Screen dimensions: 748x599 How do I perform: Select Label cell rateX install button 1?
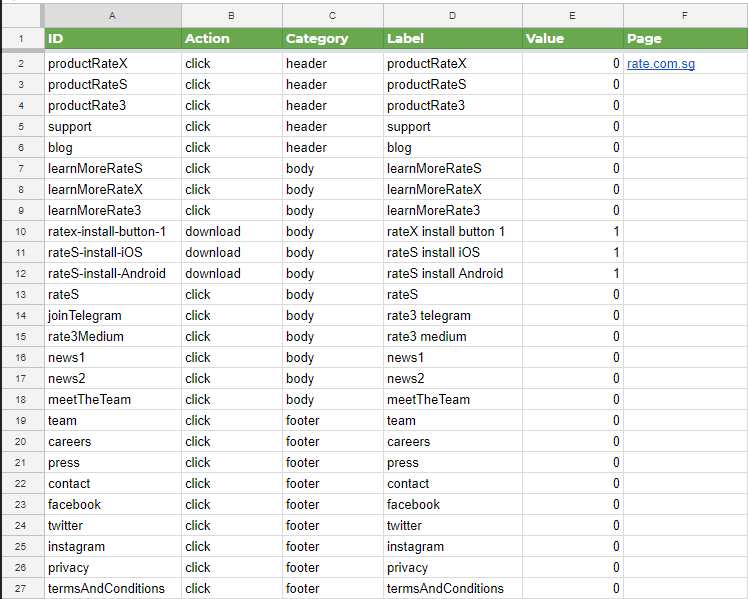coord(453,231)
